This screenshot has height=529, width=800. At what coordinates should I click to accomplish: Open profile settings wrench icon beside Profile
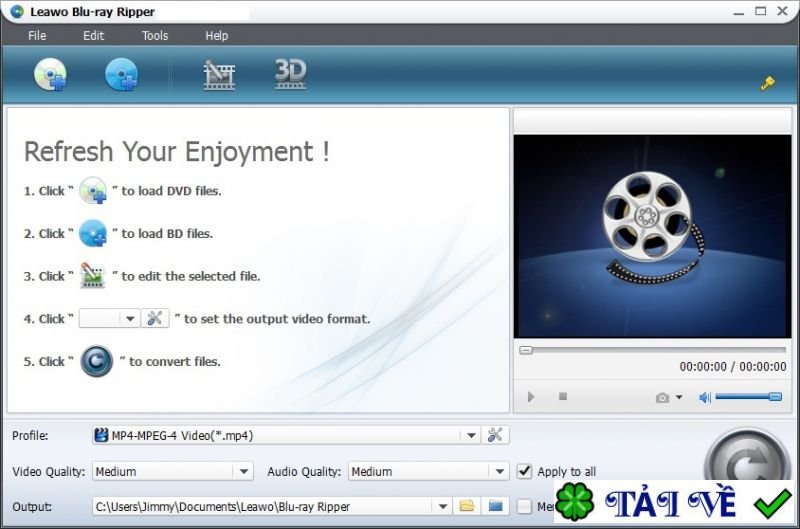coord(494,435)
